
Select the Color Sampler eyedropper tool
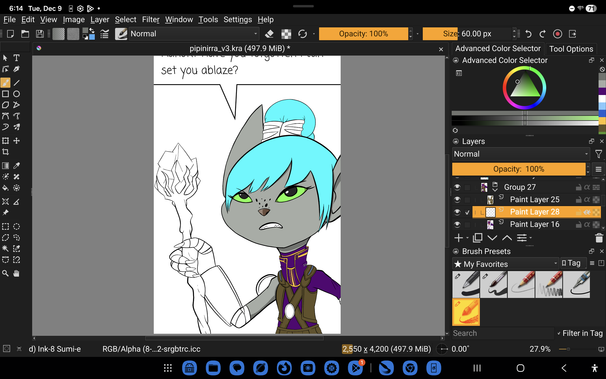tap(16, 166)
